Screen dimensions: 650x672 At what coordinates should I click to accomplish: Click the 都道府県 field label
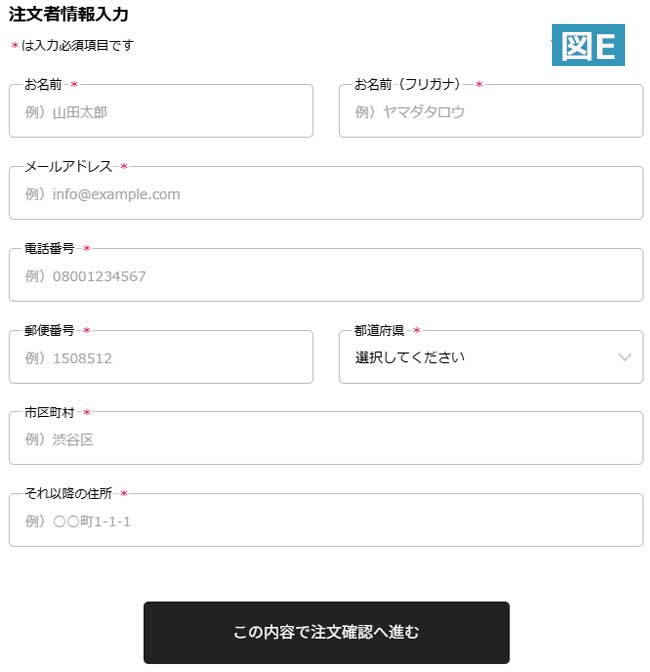coord(379,330)
